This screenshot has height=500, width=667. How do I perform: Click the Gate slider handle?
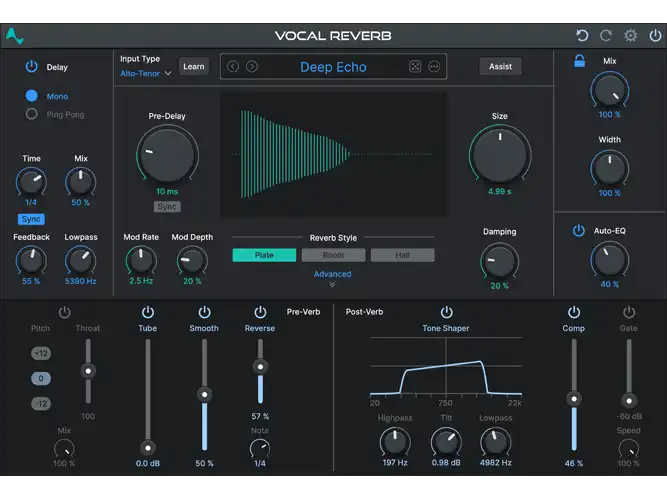[x=629, y=400]
